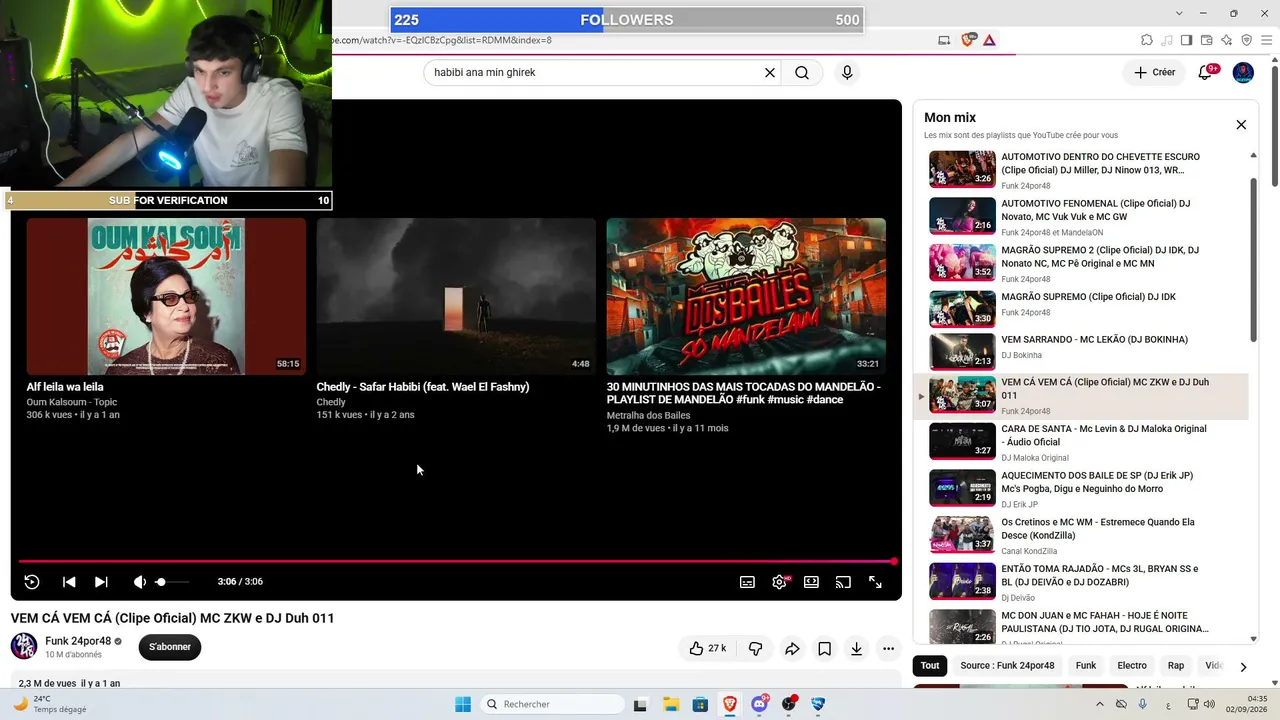Open the browser tab search dropdown
Viewport: 1280px width, 720px height.
coord(1180,13)
